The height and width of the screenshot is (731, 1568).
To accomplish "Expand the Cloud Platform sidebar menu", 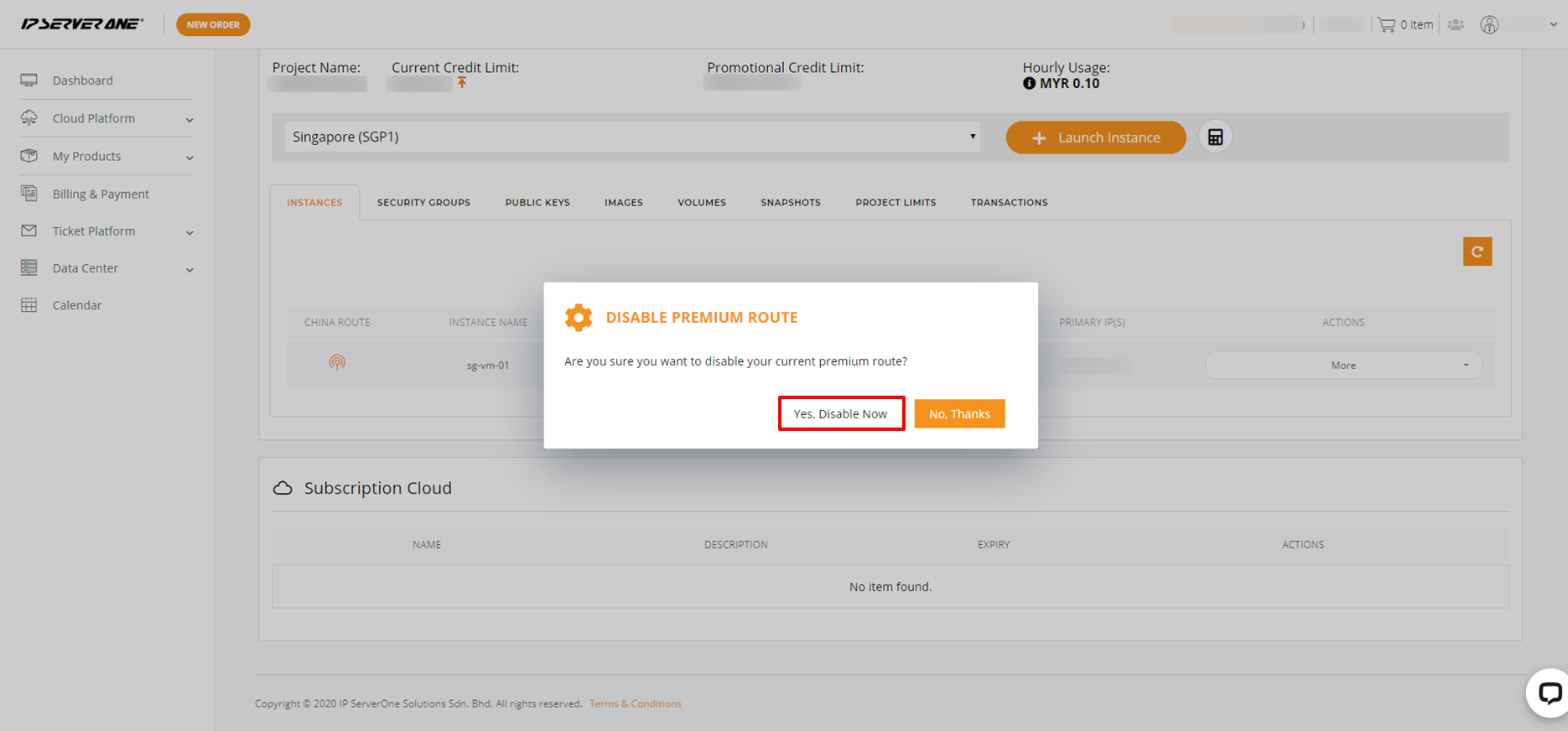I will (106, 118).
